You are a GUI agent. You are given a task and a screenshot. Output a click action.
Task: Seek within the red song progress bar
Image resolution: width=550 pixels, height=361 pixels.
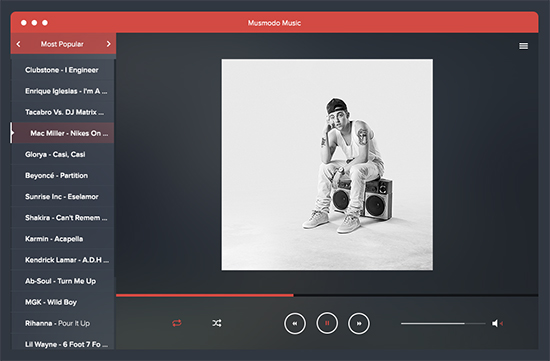tap(327, 295)
